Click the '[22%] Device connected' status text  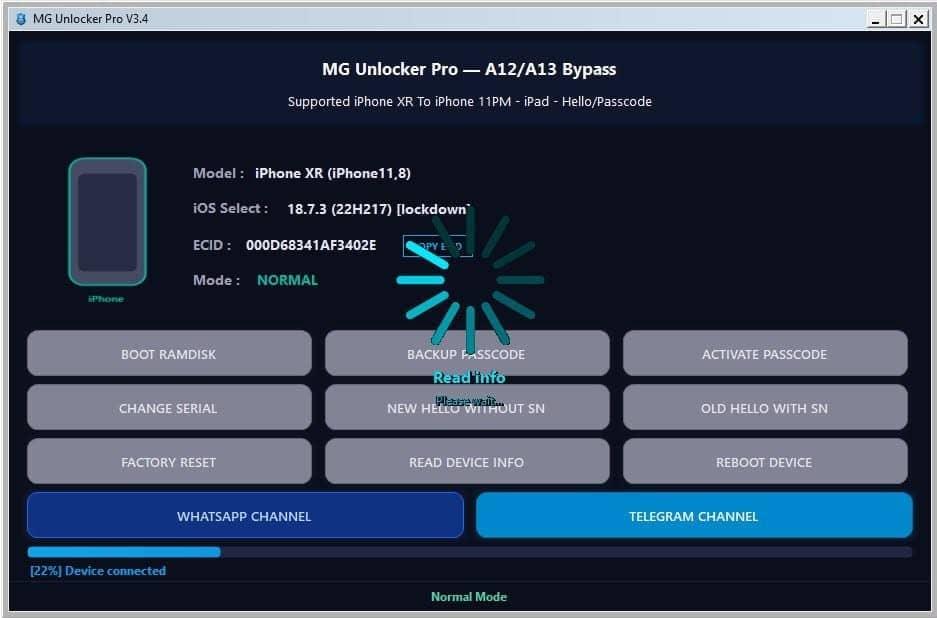[98, 571]
